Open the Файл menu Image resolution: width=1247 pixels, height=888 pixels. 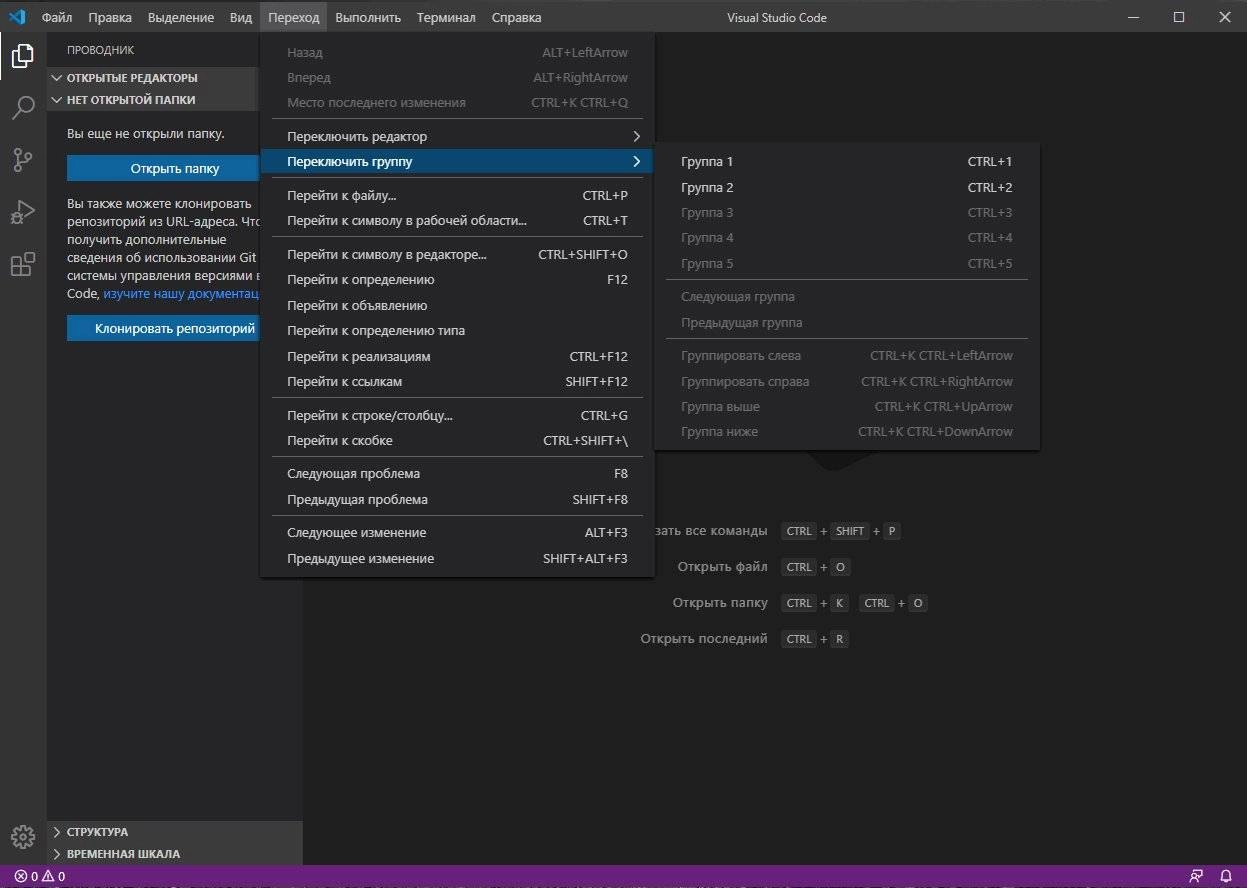point(56,17)
